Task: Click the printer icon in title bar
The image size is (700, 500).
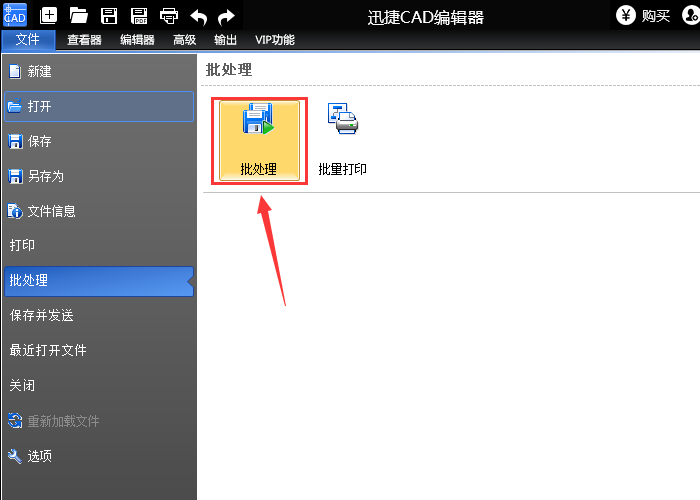Action: (169, 15)
